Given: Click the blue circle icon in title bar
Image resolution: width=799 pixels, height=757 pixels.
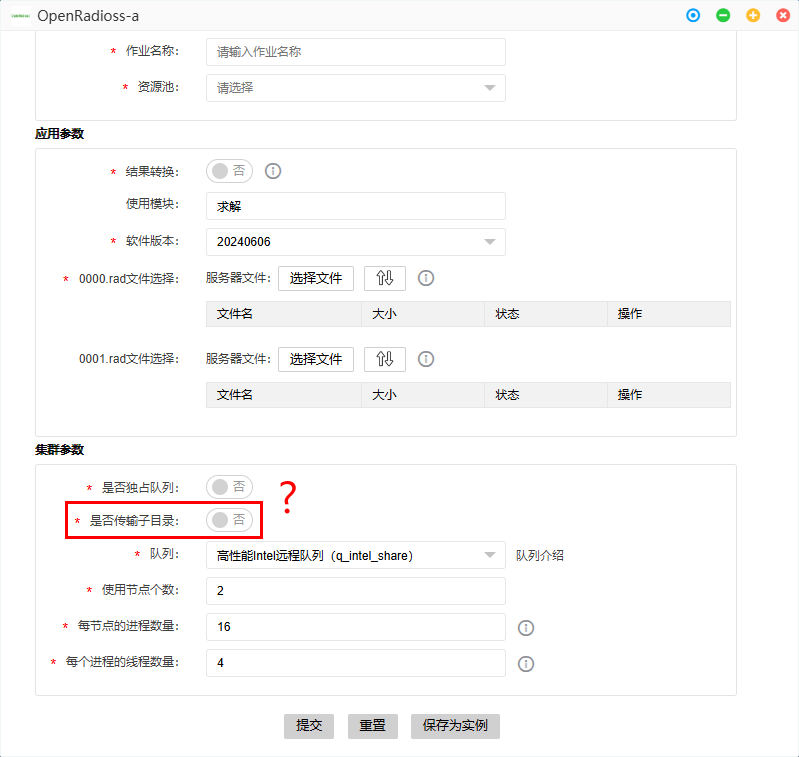Looking at the screenshot, I should click(693, 15).
